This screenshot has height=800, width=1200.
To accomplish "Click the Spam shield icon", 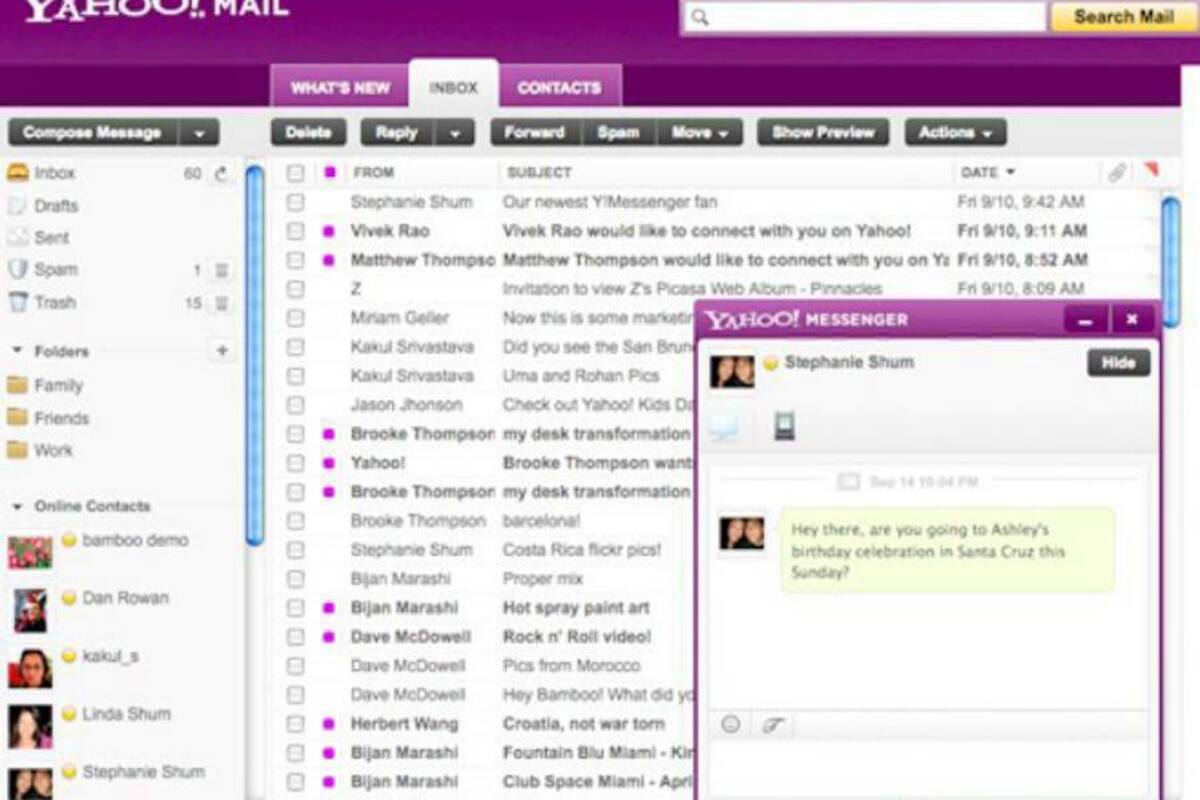I will point(17,269).
